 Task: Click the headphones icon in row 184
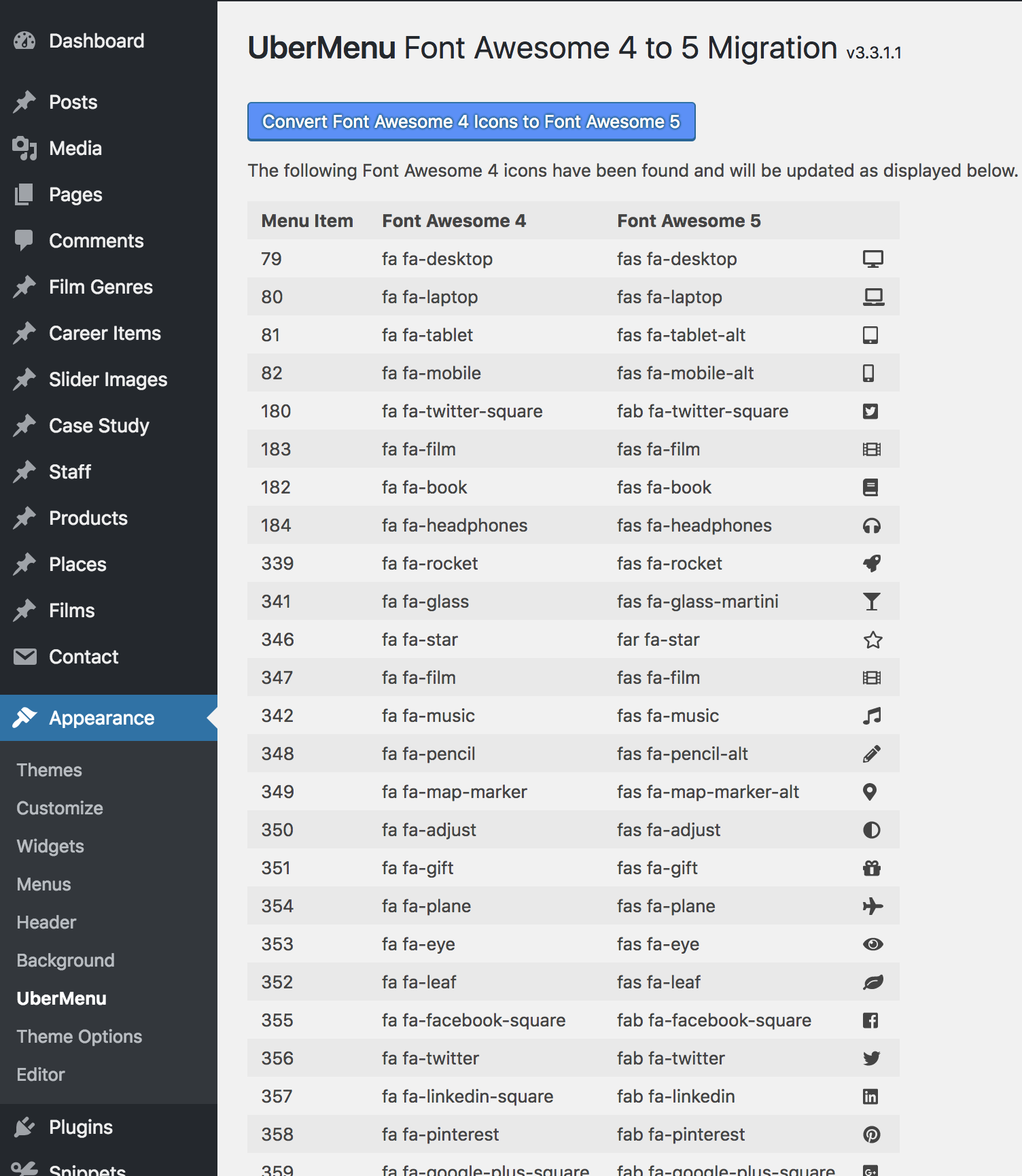point(872,525)
